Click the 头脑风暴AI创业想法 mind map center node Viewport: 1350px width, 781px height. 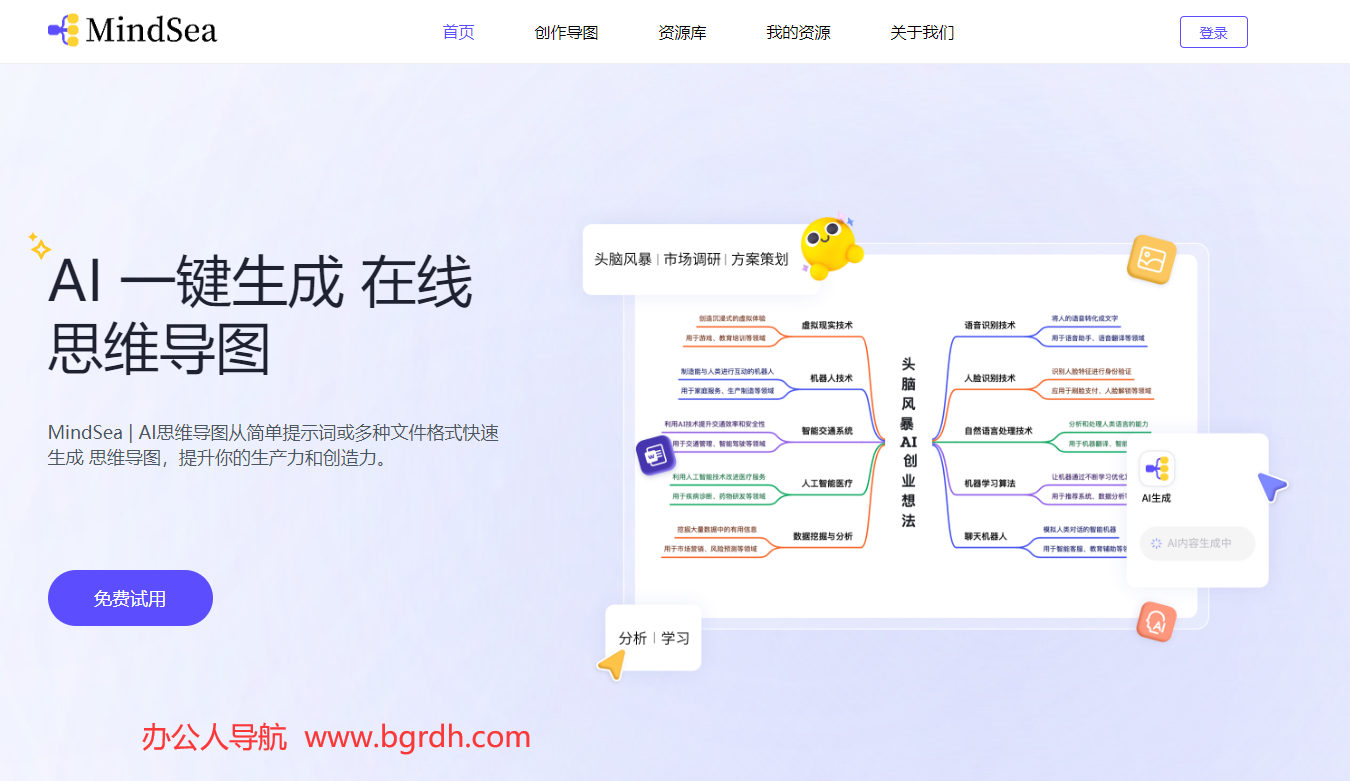point(908,442)
